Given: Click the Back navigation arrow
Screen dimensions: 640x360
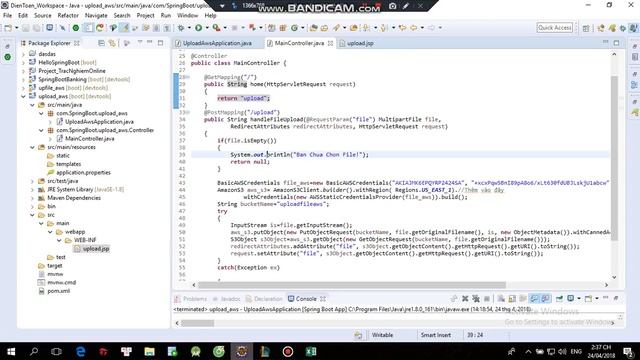Looking at the screenshot, I should click(x=414, y=28).
